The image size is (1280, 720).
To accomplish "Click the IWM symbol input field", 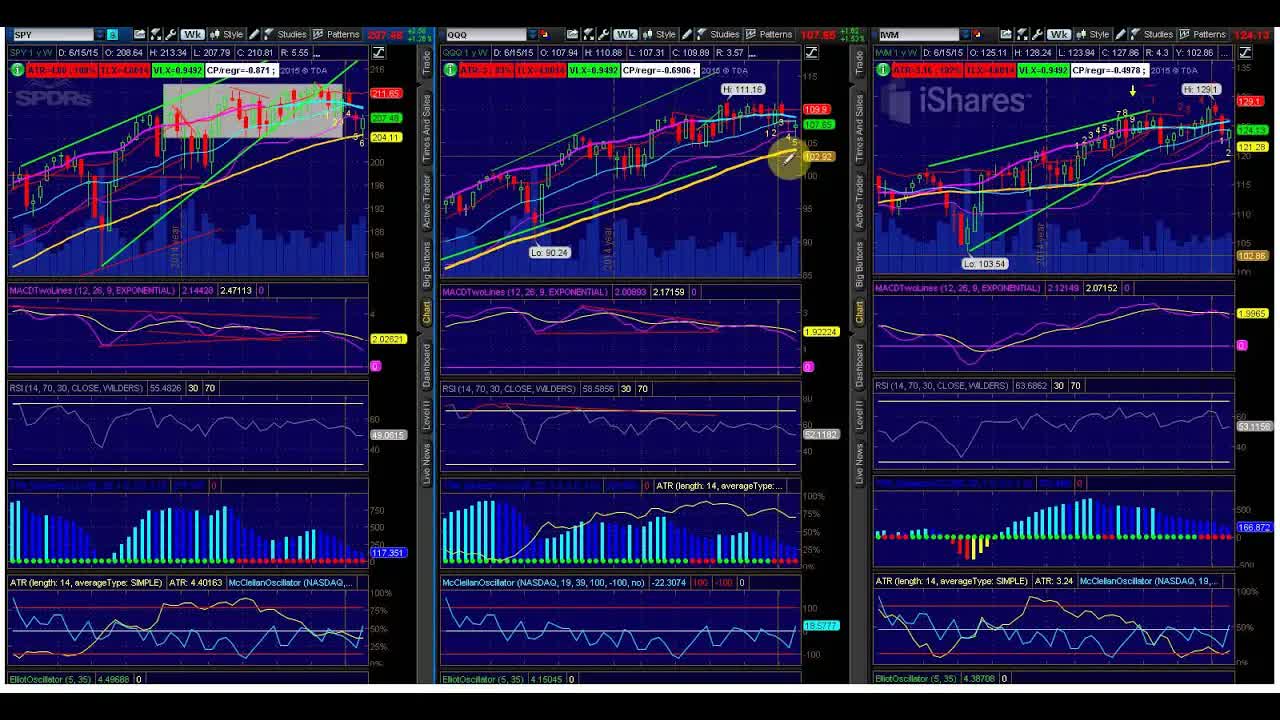I will click(918, 35).
